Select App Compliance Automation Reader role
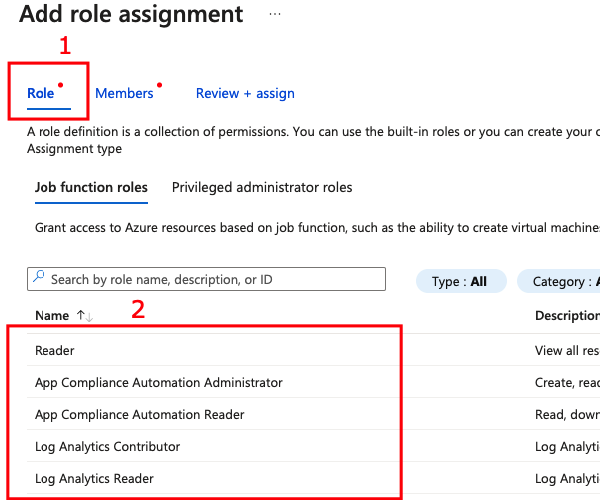 (x=140, y=414)
